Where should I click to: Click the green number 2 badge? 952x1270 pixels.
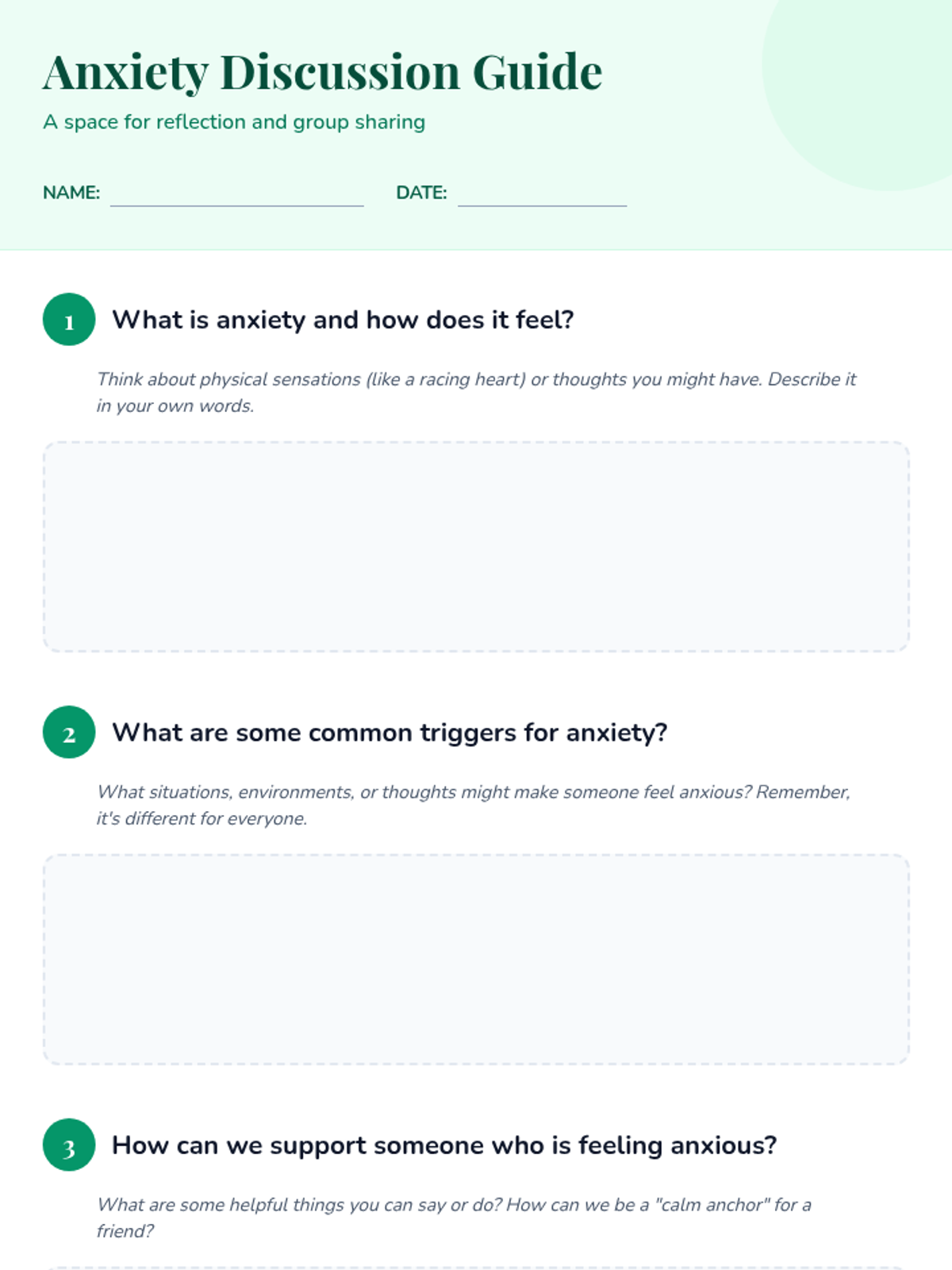[69, 733]
